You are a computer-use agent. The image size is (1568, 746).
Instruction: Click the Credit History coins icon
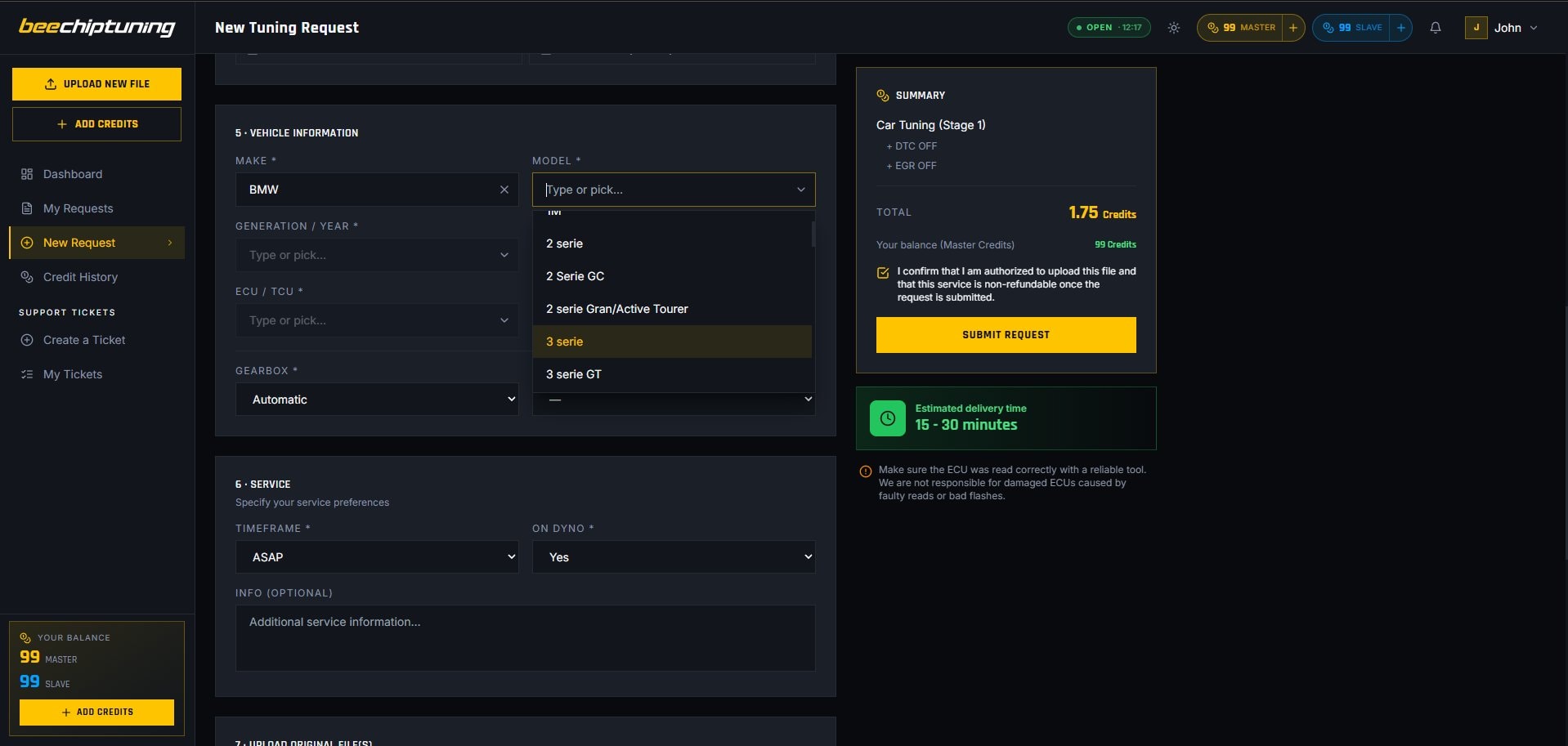coord(27,277)
